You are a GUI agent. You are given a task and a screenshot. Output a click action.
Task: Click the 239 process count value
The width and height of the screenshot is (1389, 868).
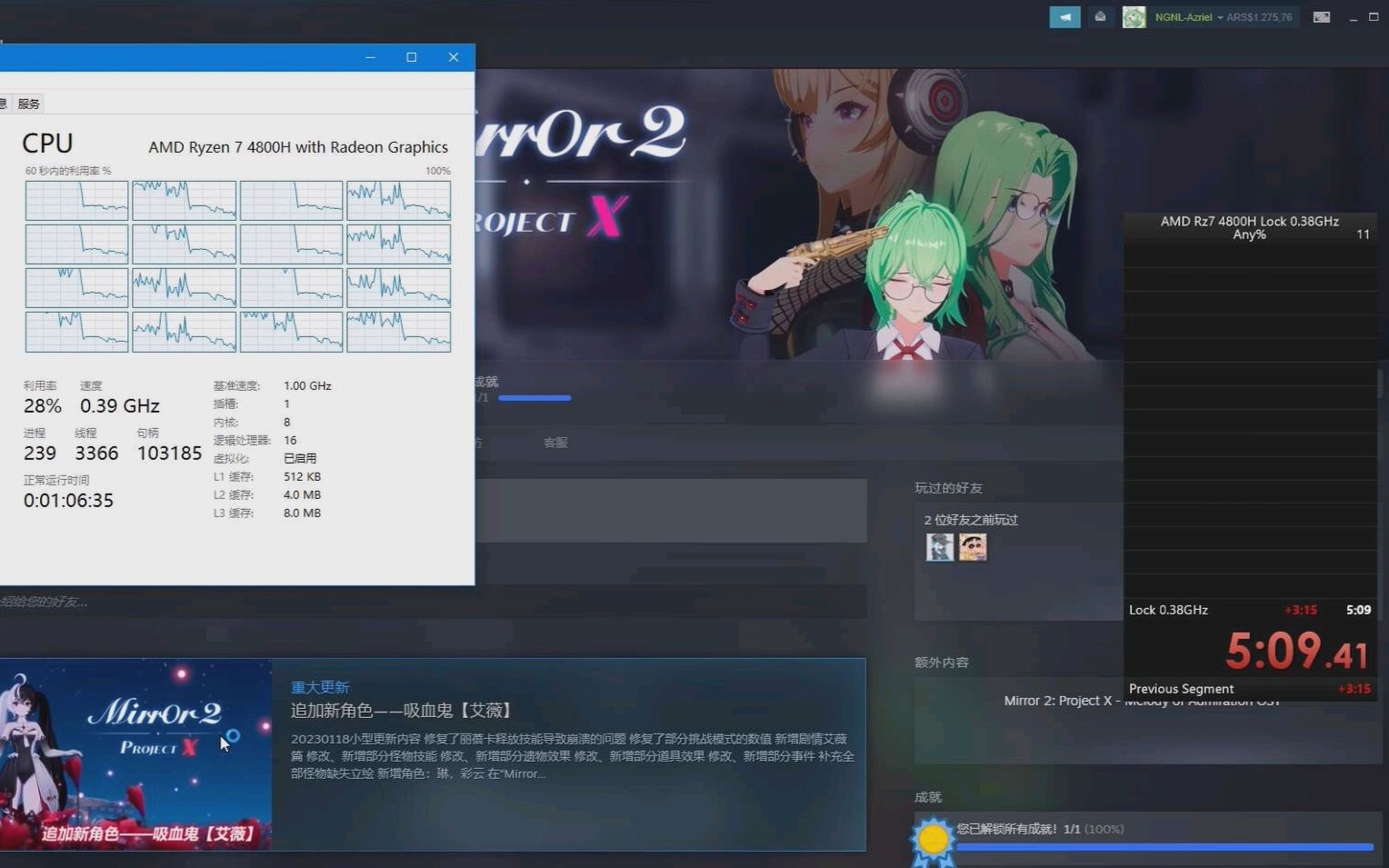click(40, 453)
